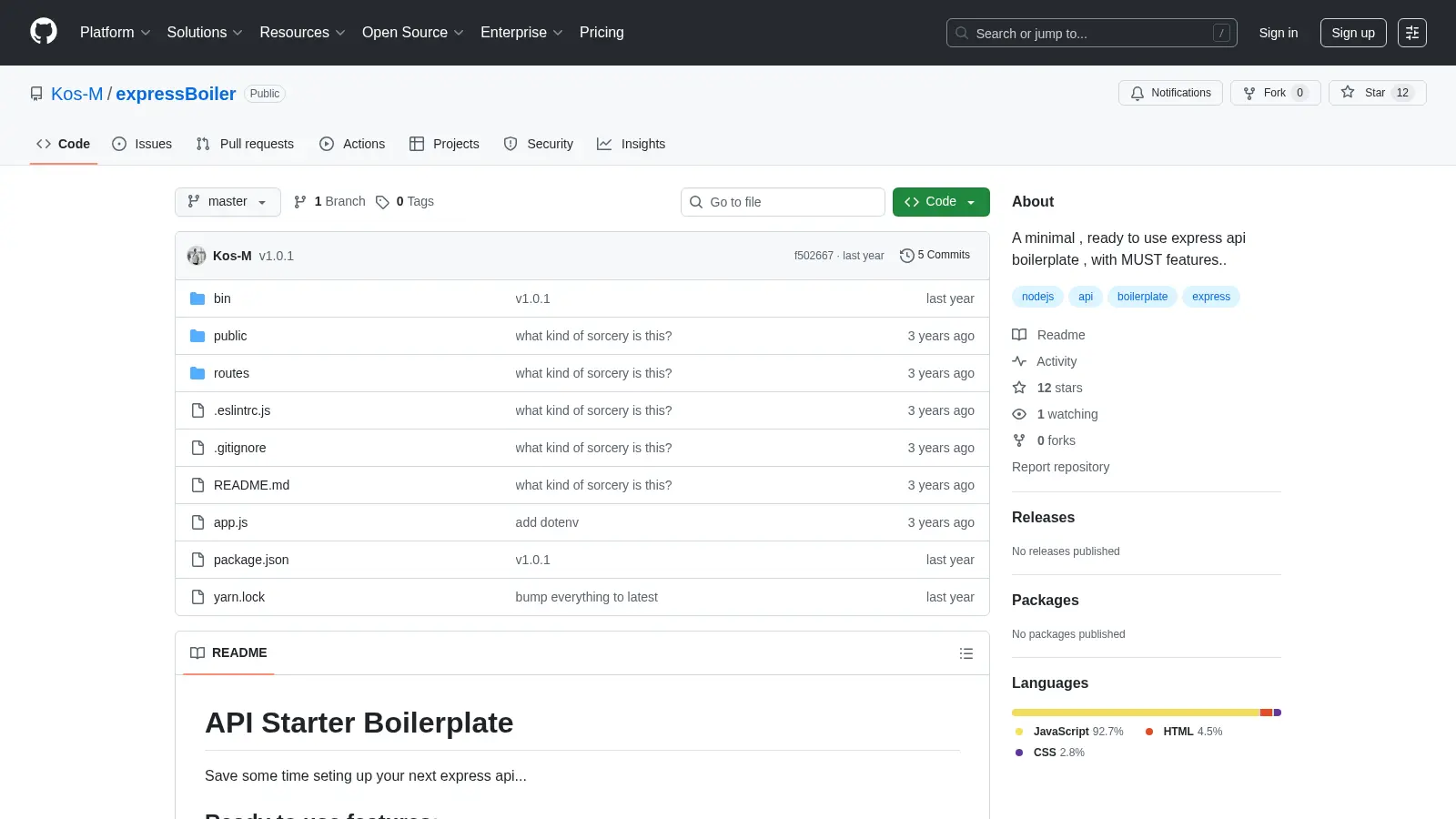1456x819 pixels.
Task: Open commit message 'bump everything to latest'
Action: [586, 597]
